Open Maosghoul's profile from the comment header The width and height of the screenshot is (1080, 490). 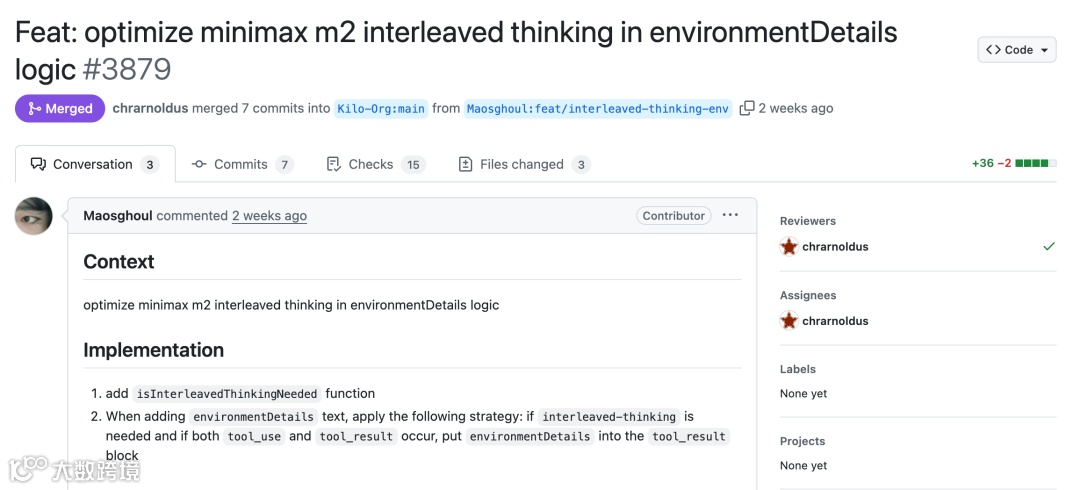click(x=118, y=216)
